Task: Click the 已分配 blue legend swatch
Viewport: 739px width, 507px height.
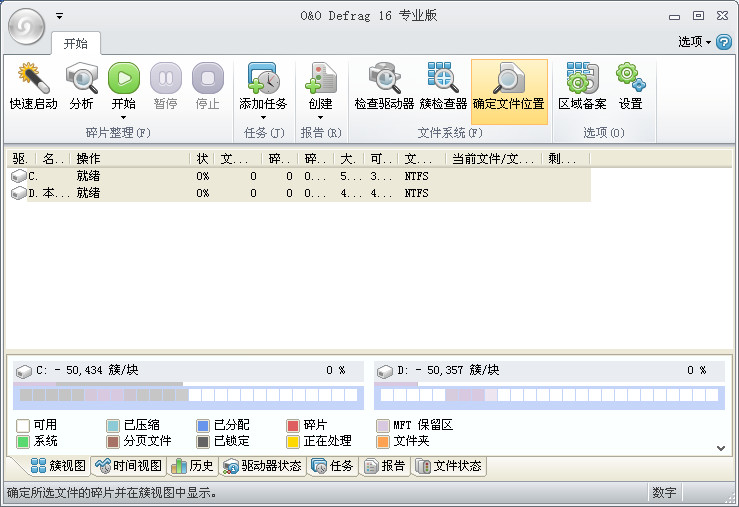Action: tap(203, 426)
